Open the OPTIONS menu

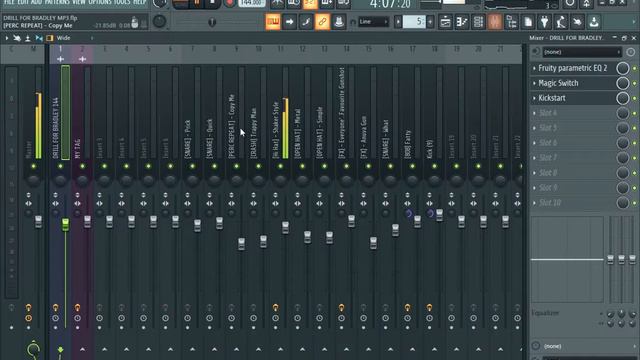point(100,2)
